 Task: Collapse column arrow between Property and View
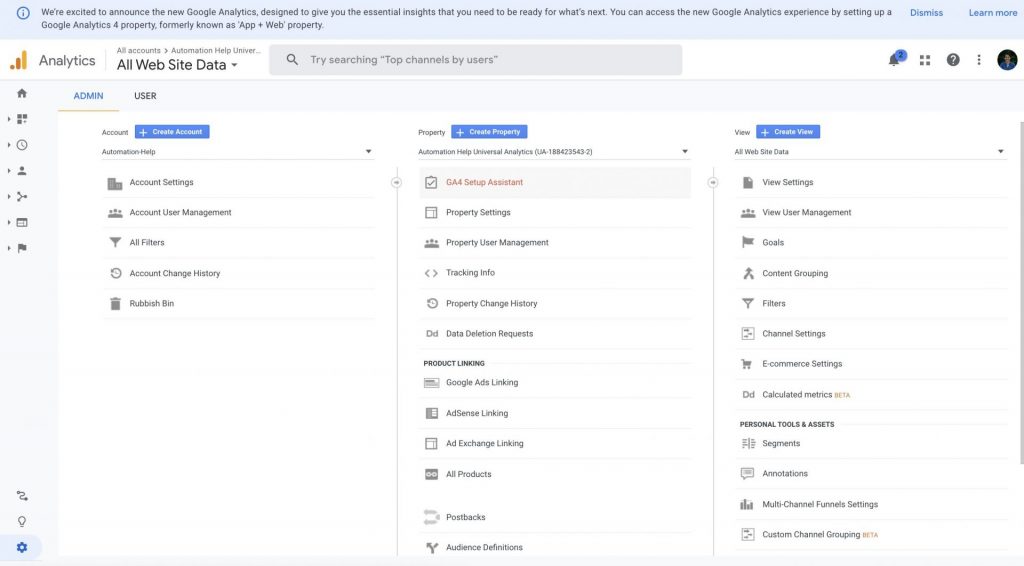point(712,182)
